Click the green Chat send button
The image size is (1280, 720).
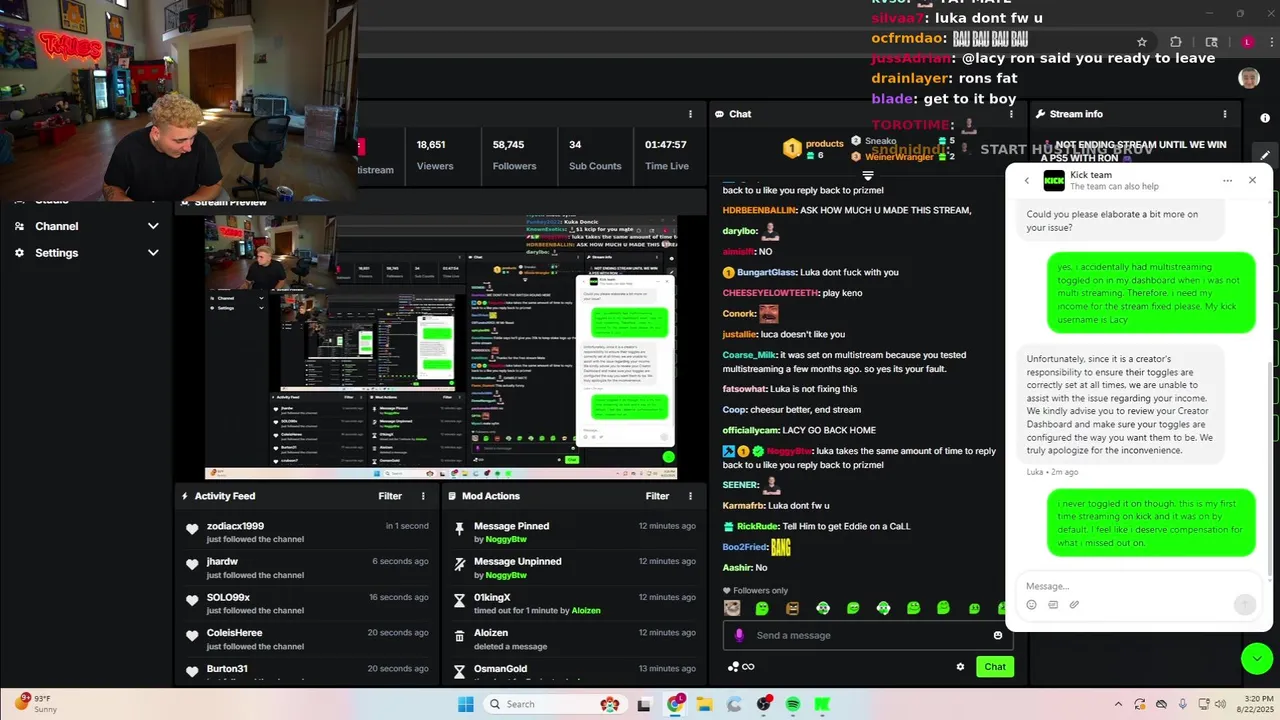[995, 667]
